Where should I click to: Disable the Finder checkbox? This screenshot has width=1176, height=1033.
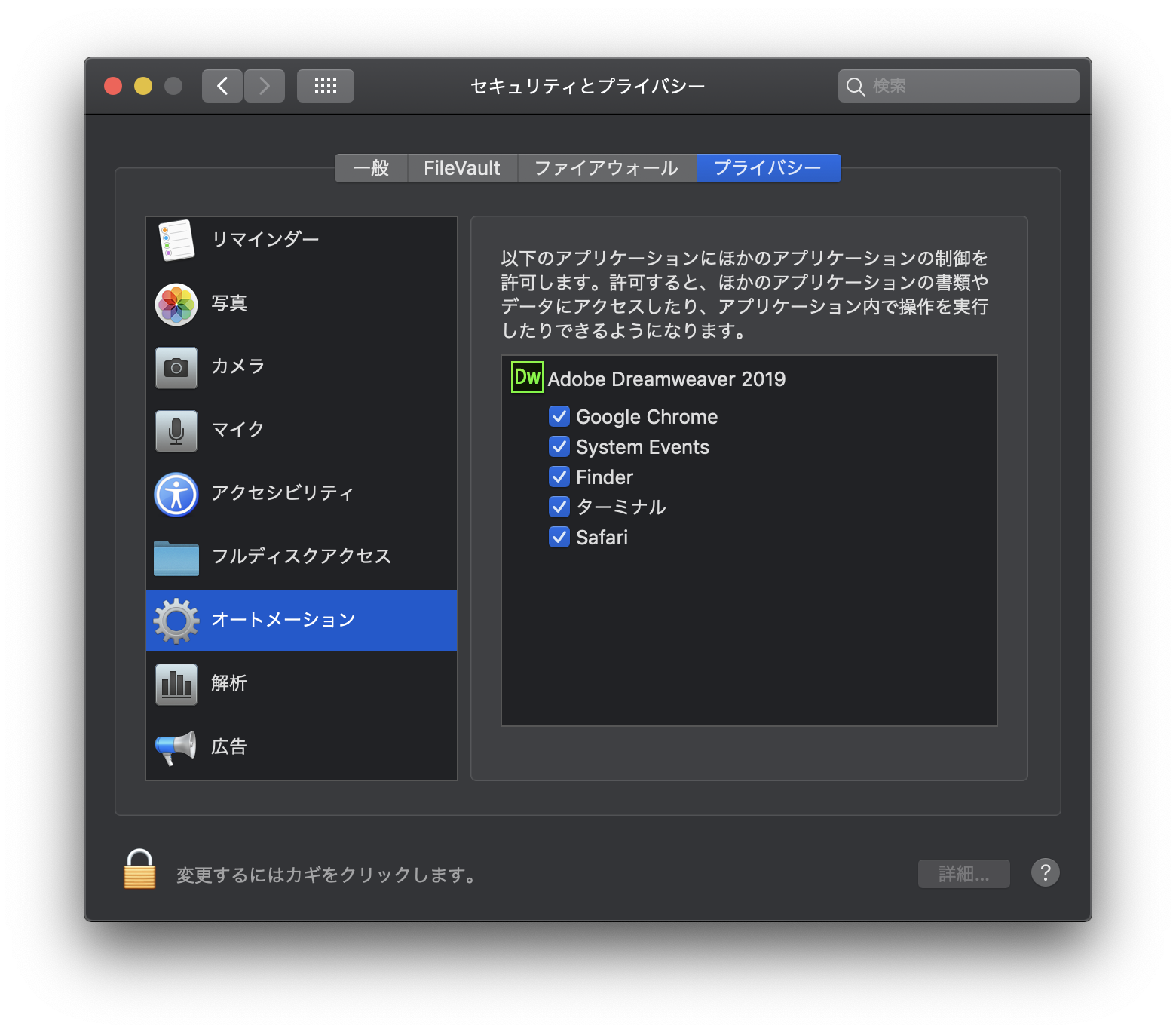(x=559, y=477)
